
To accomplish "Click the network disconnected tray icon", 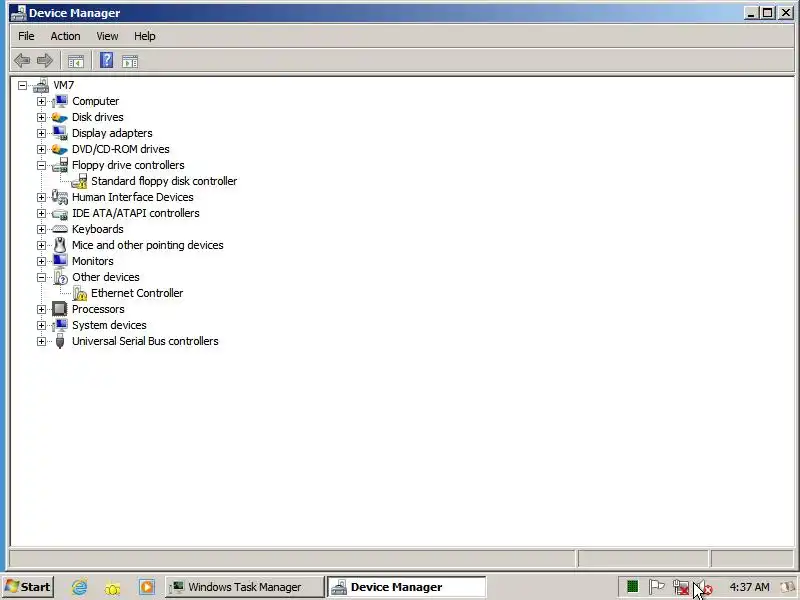I will [681, 587].
